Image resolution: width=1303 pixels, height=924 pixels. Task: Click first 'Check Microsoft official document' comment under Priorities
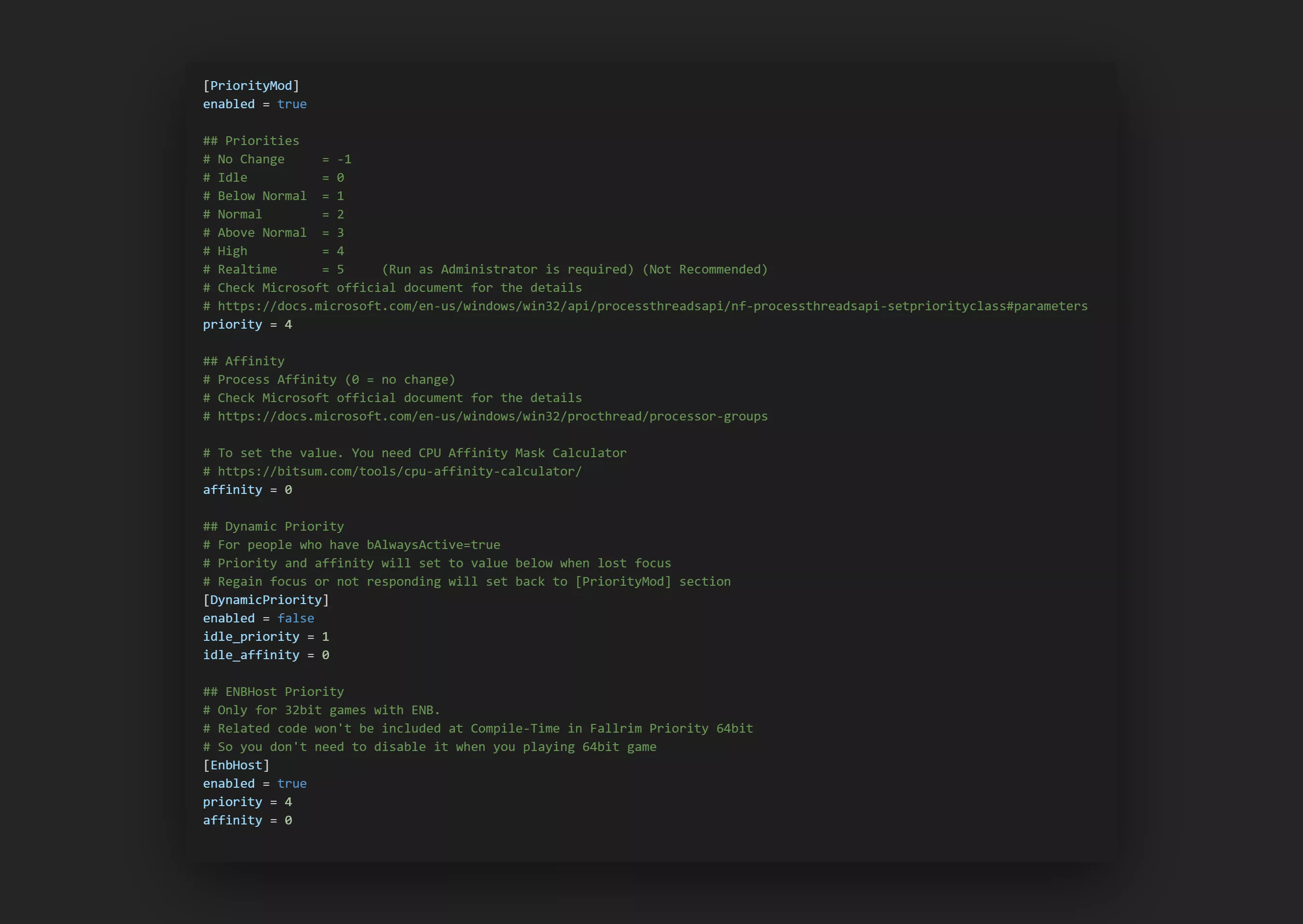click(392, 288)
